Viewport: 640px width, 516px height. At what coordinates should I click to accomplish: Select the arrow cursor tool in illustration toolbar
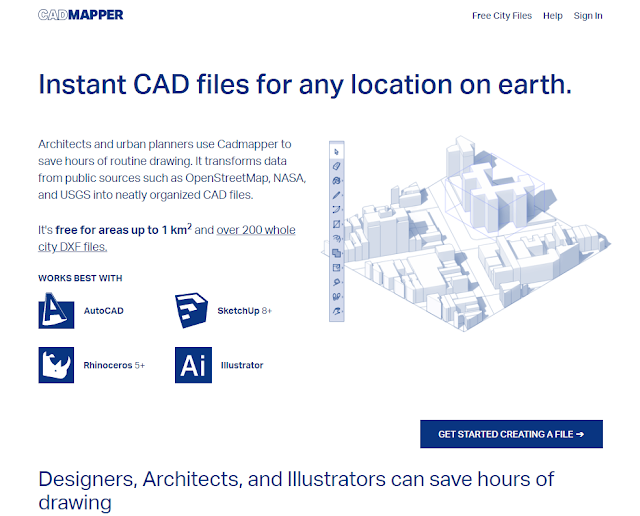pos(337,151)
